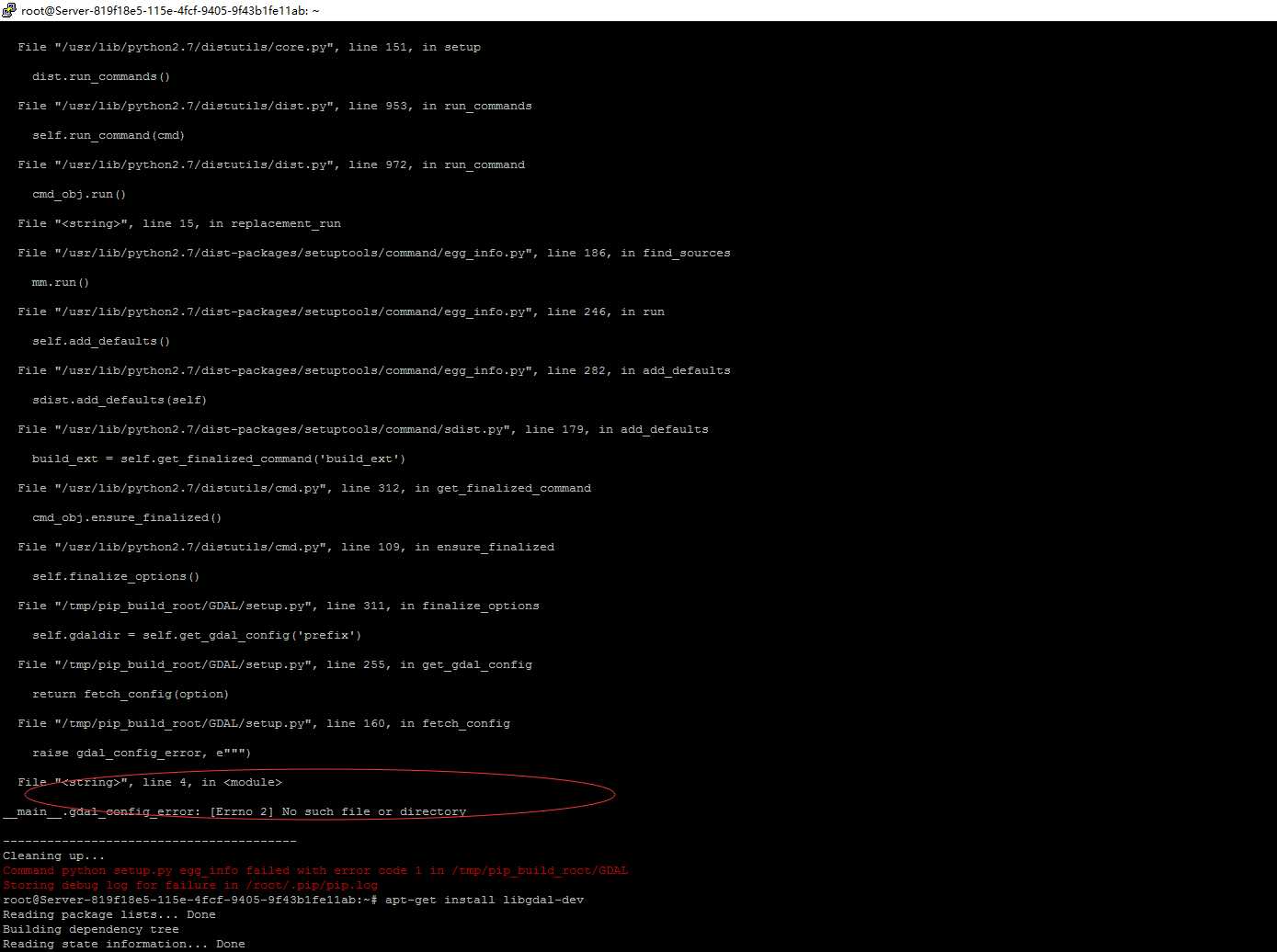Click 'Reading package lists... Done' line

(x=108, y=914)
